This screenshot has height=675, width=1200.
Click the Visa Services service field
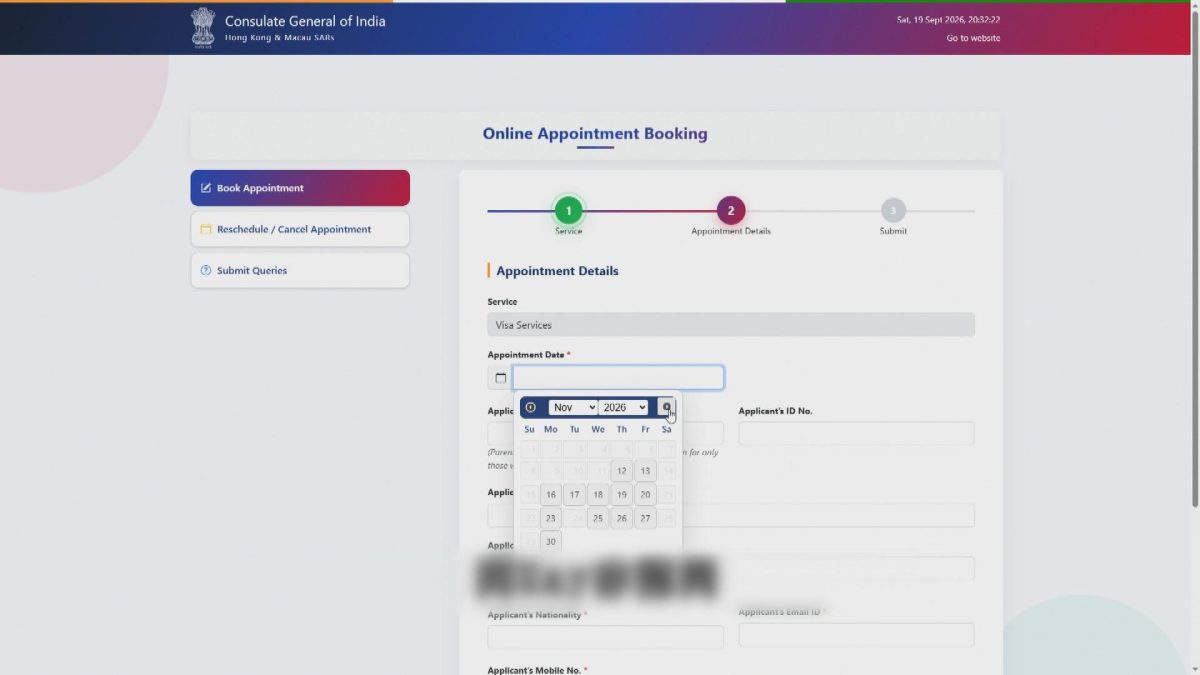click(x=731, y=325)
